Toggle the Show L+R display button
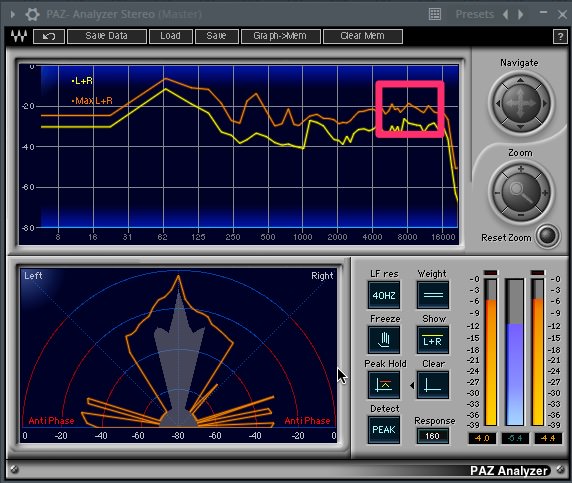 [433, 340]
